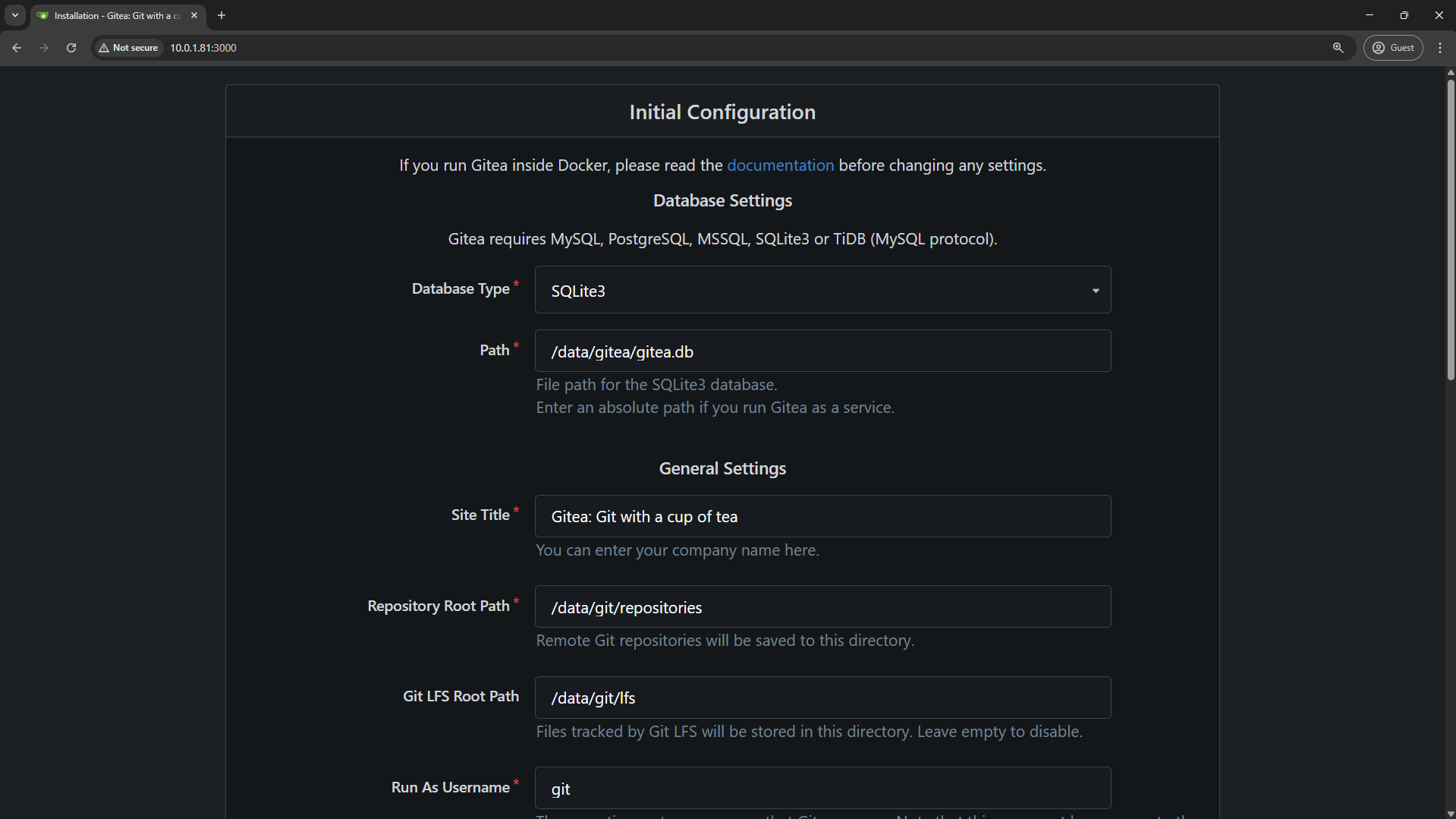The width and height of the screenshot is (1456, 819).
Task: Open the Chrome three-dot menu
Action: pyautogui.click(x=1440, y=48)
